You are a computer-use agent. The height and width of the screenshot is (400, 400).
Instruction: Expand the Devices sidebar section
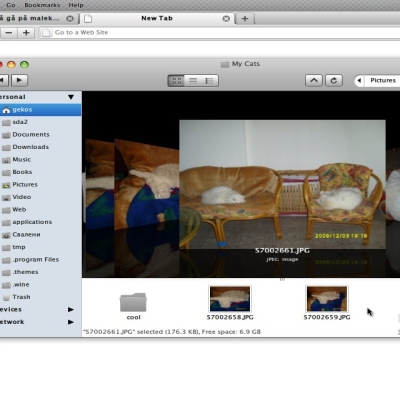[x=71, y=309]
